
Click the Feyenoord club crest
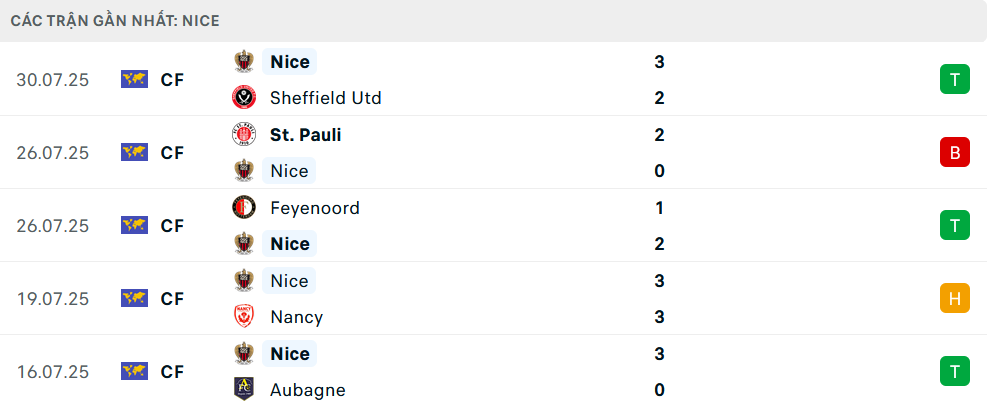tap(244, 207)
